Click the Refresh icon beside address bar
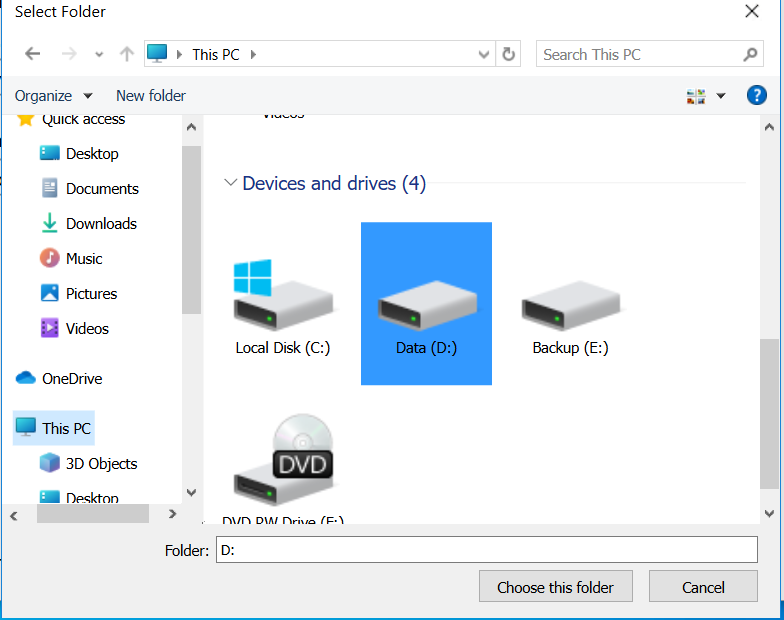 pyautogui.click(x=509, y=55)
